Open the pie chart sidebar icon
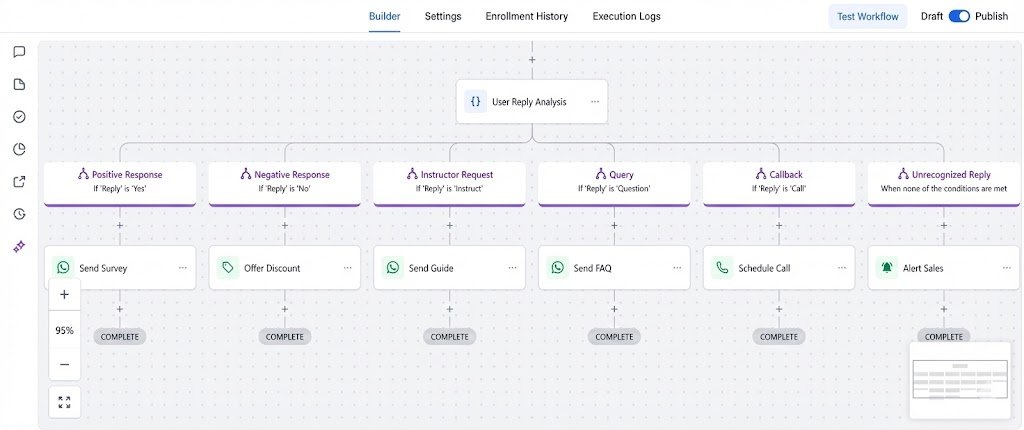This screenshot has width=1024, height=430. pos(19,149)
